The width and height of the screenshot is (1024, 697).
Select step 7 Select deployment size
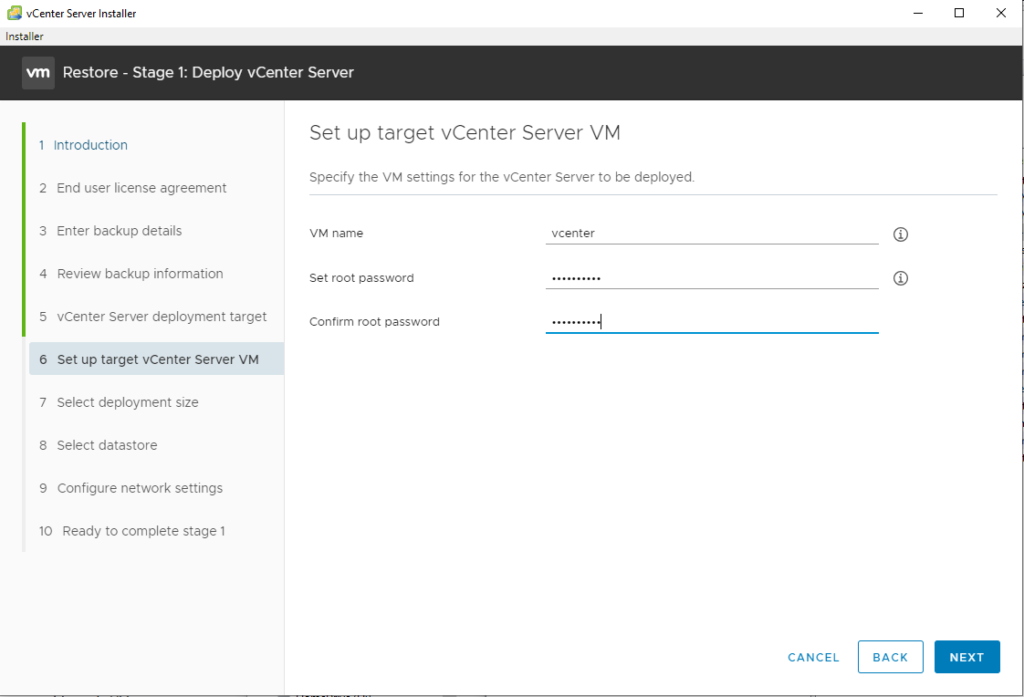point(118,402)
